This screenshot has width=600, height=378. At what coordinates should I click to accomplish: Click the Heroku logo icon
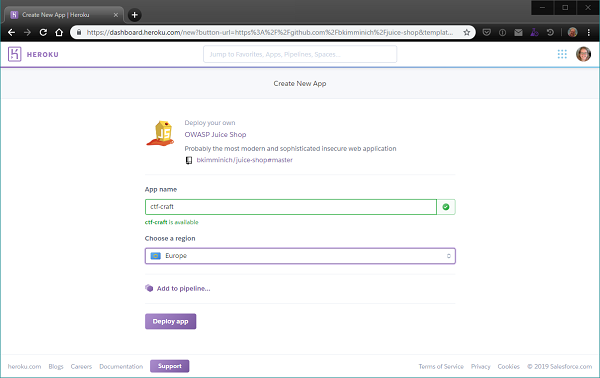click(15, 54)
